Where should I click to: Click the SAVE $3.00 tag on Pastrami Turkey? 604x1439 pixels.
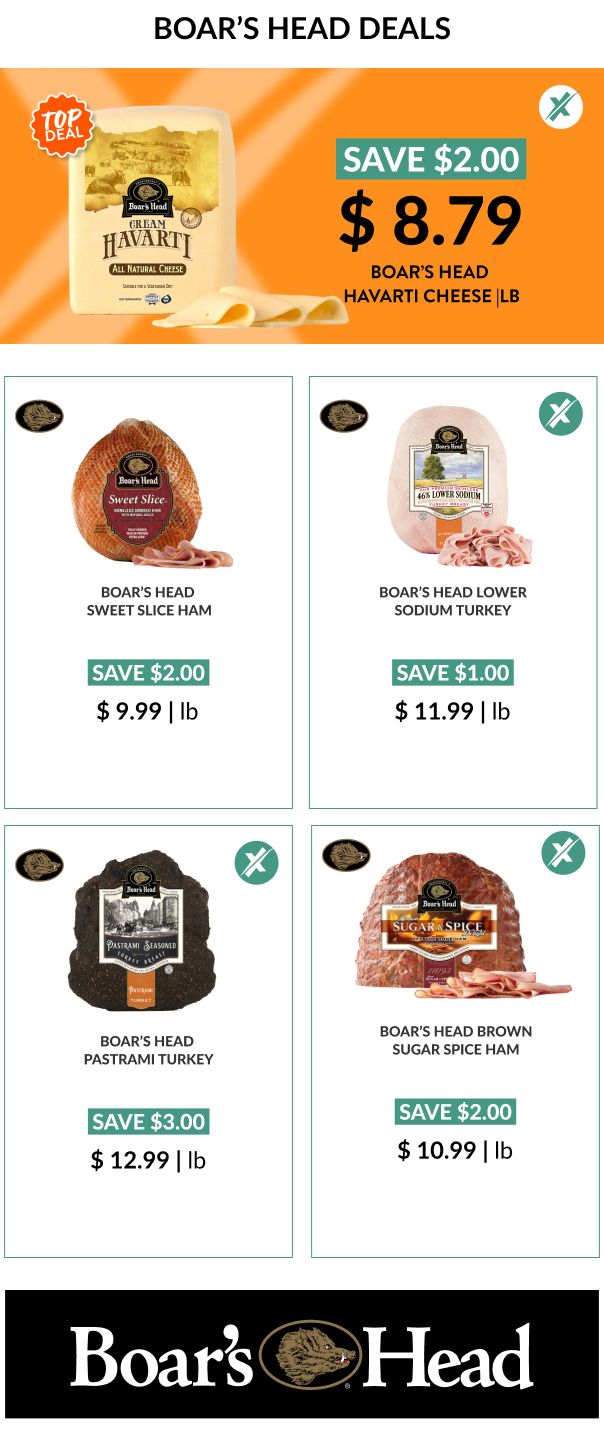click(149, 1122)
